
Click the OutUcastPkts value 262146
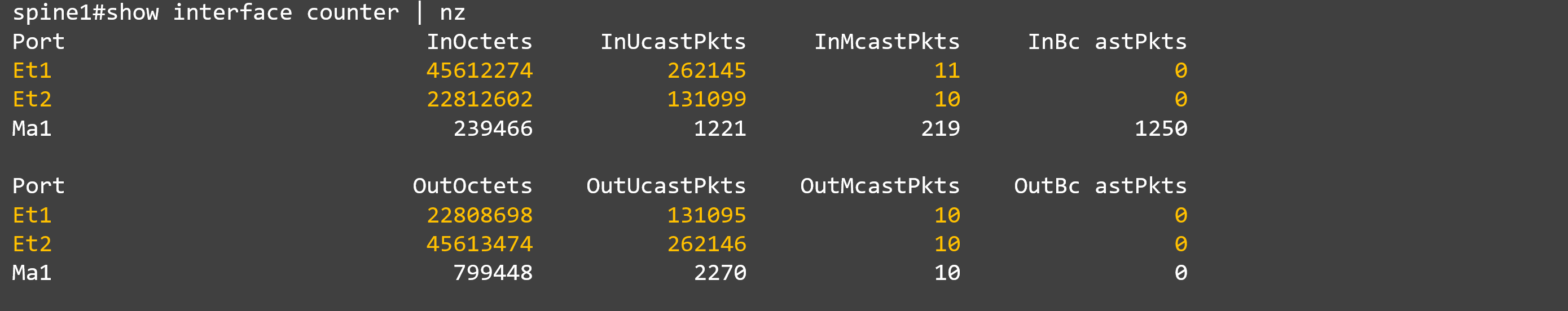706,244
